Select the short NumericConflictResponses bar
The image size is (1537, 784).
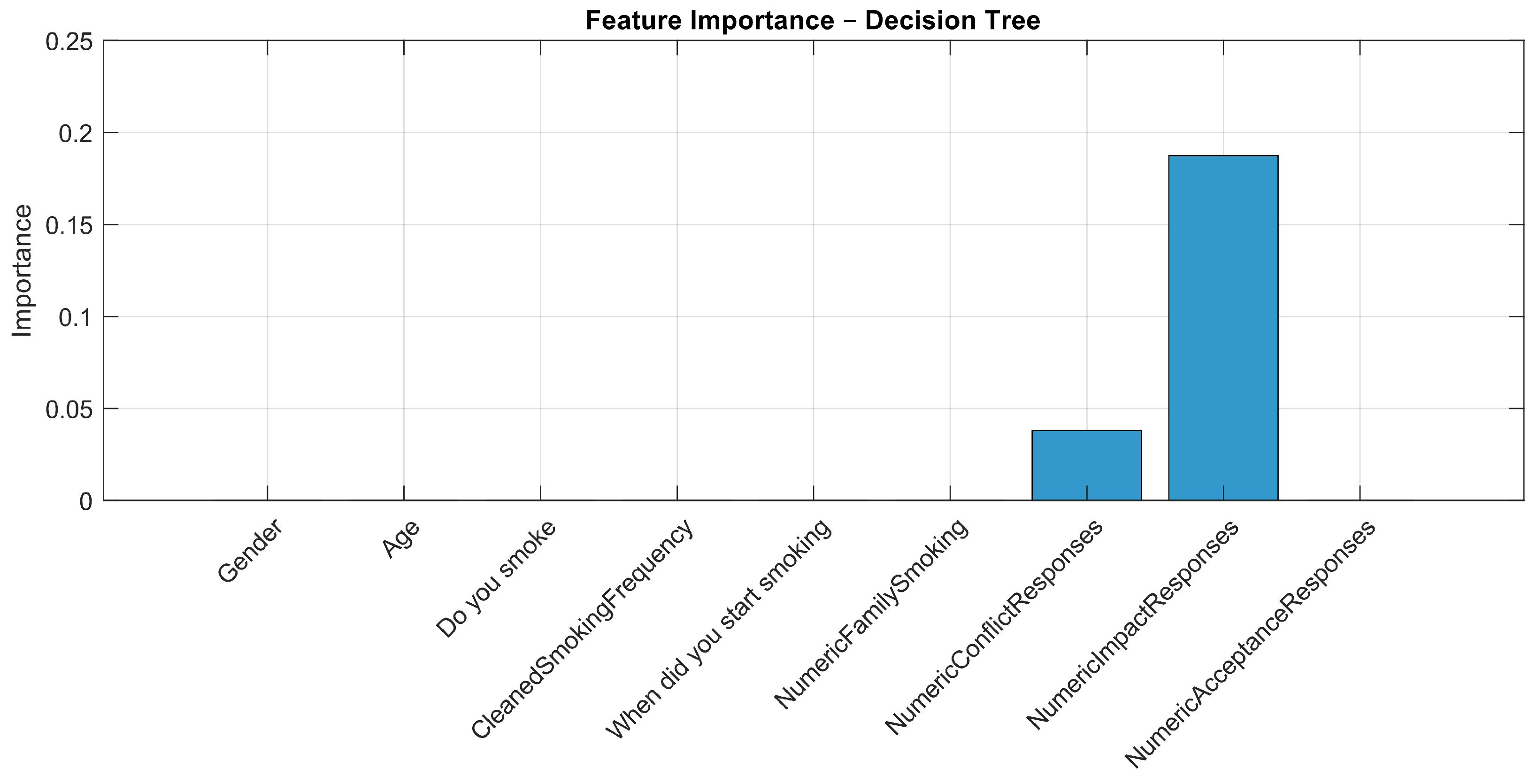click(x=1086, y=465)
